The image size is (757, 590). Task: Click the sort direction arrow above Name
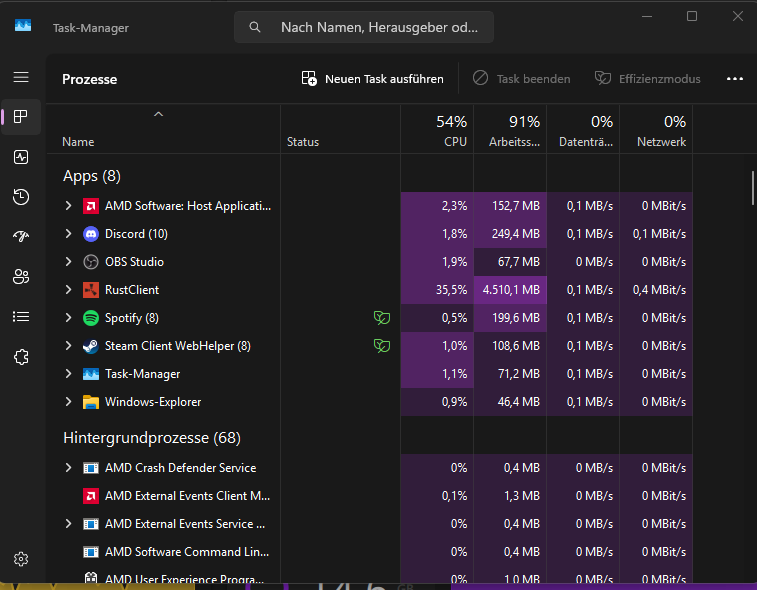click(158, 114)
